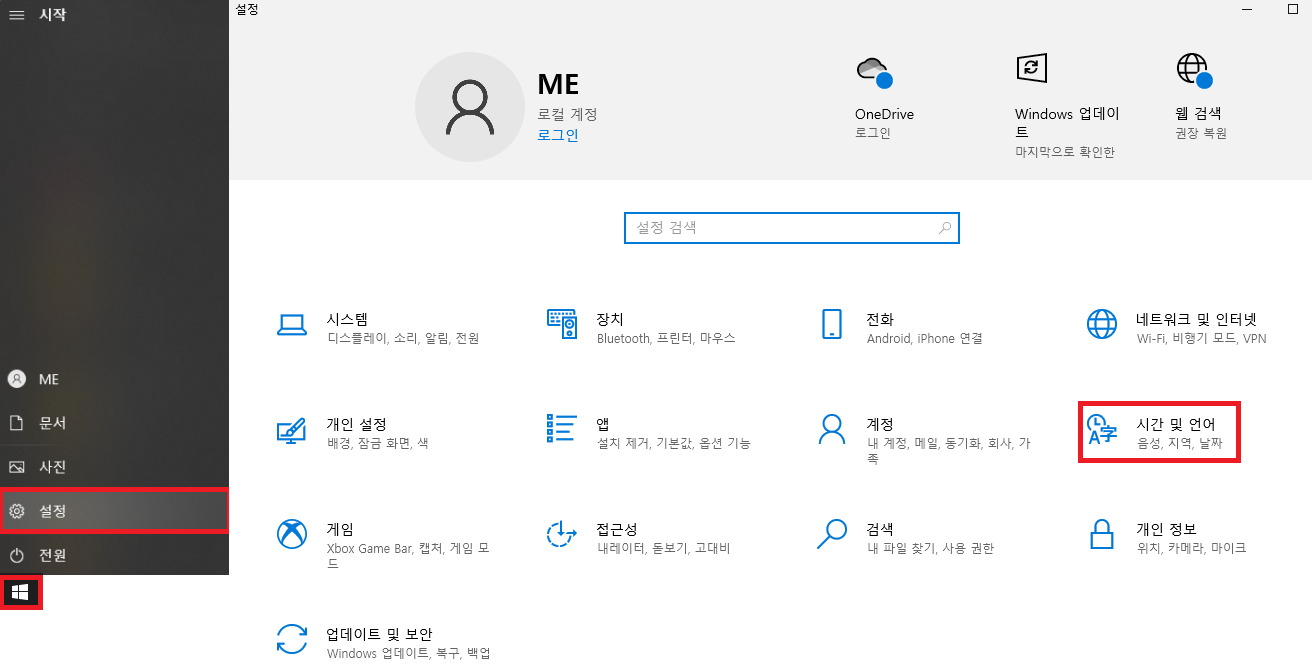The image size is (1312, 669).
Task: Click the 'Bluetooth, 프린터, 마우스' description
Action: click(666, 339)
